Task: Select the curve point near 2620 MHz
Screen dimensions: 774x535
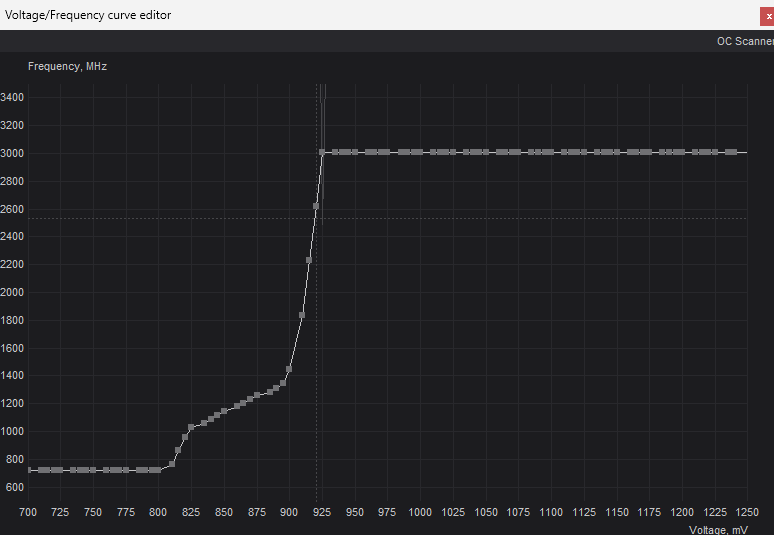Action: pos(316,206)
